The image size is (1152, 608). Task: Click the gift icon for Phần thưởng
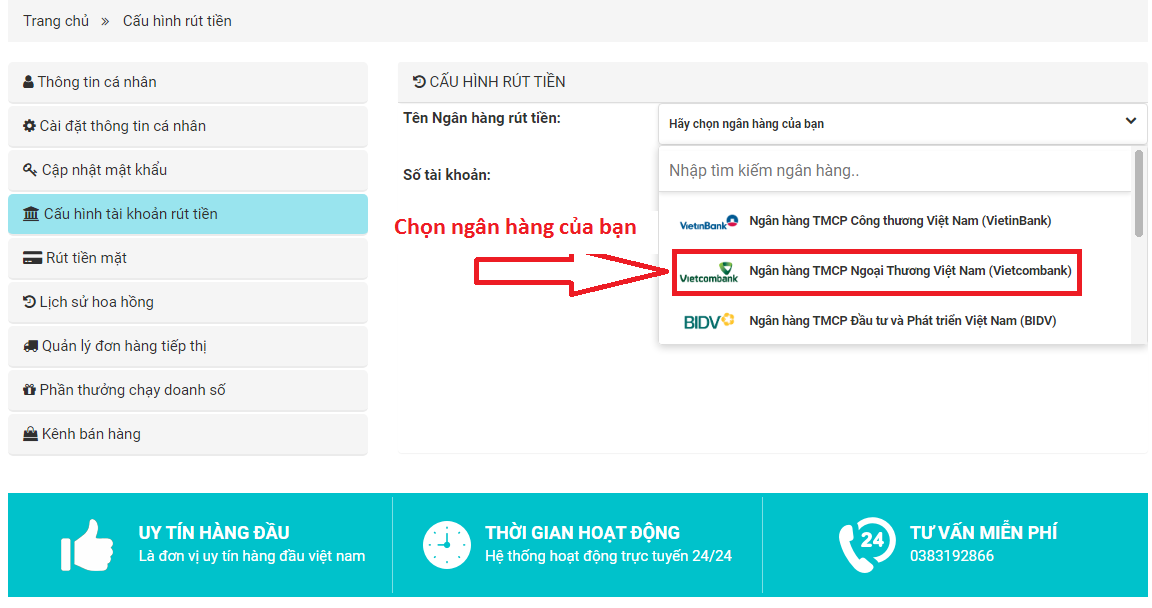tap(29, 390)
